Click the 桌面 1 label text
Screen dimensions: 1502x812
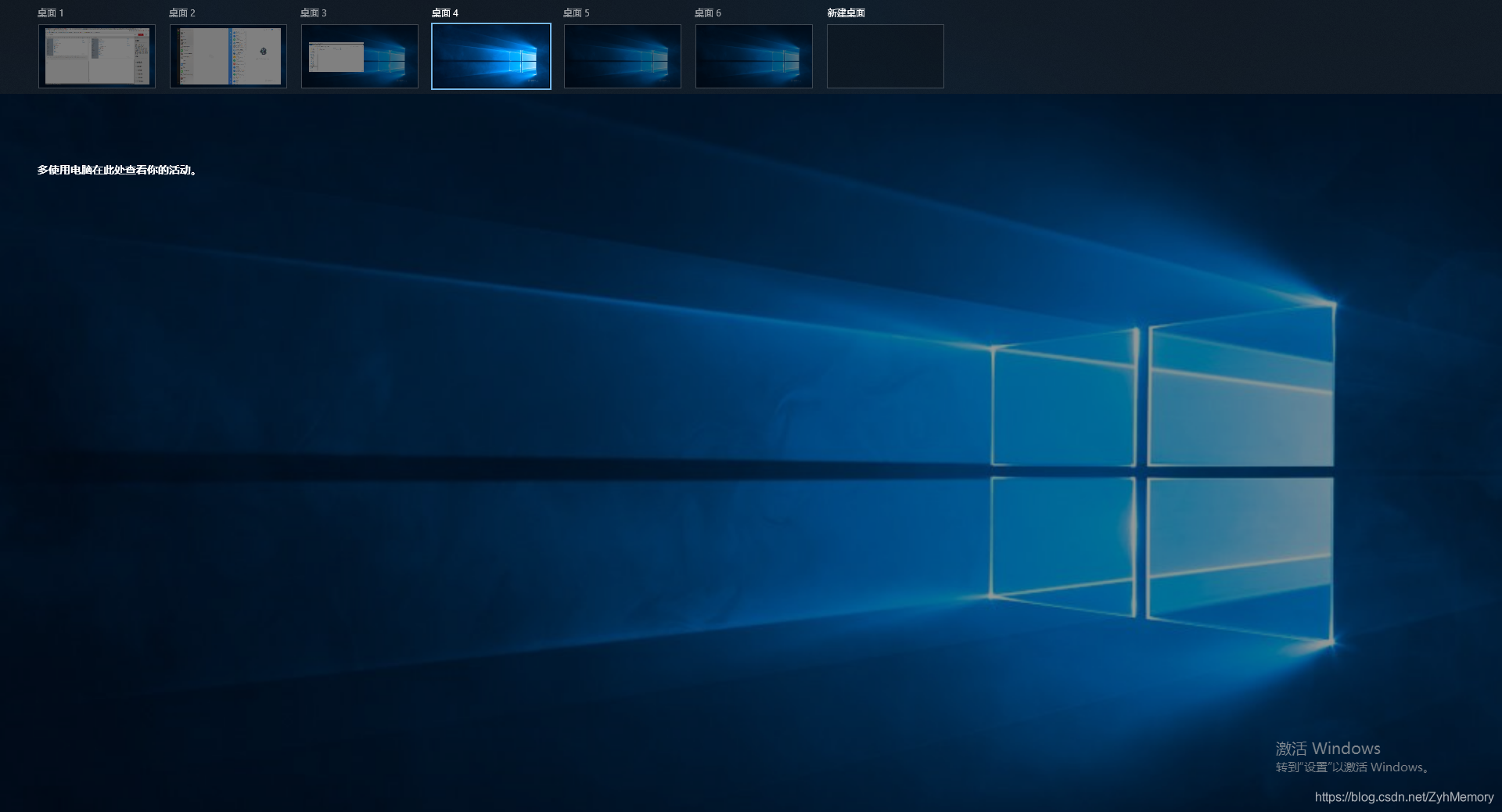tap(51, 13)
